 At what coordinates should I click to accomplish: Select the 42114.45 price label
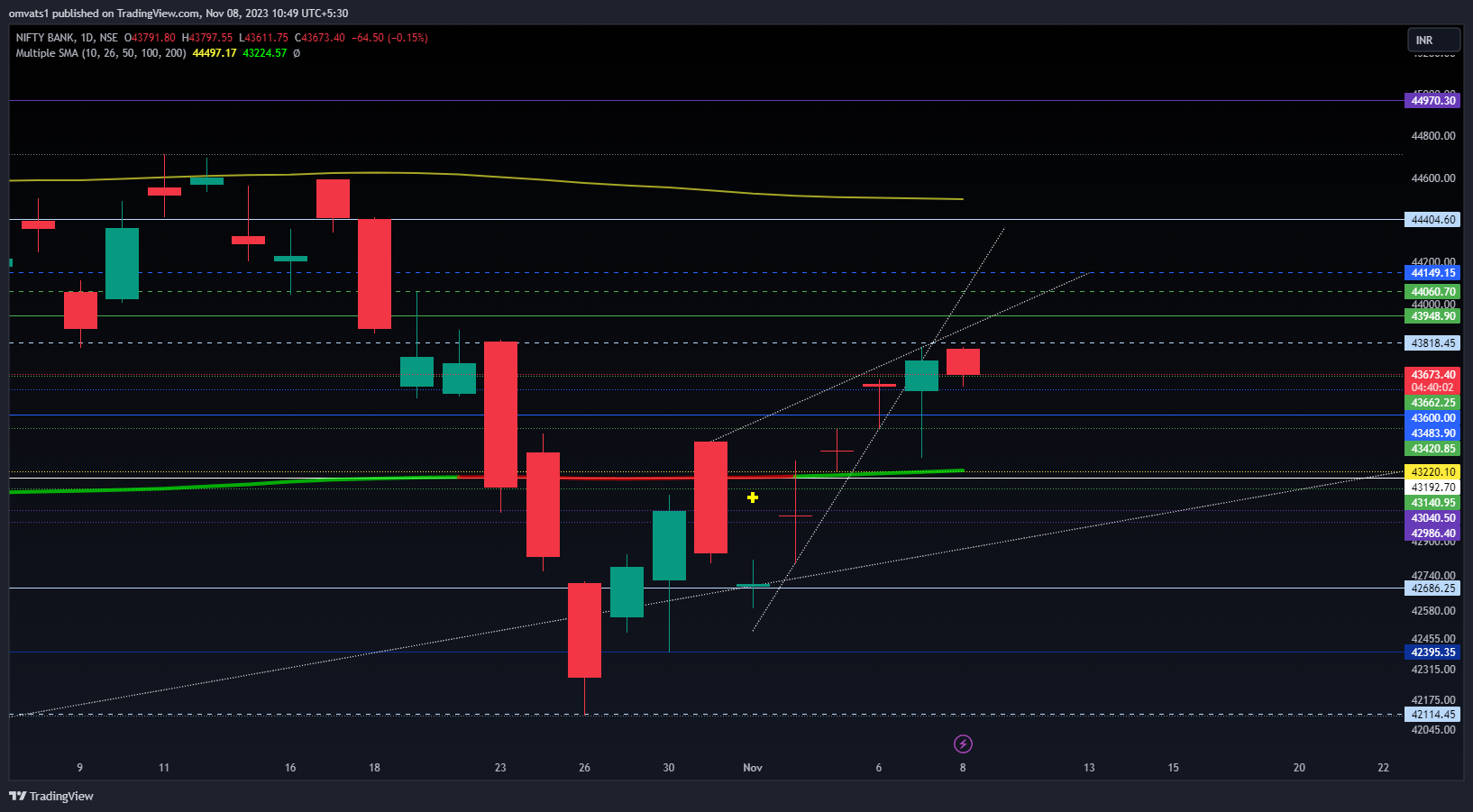[1432, 715]
